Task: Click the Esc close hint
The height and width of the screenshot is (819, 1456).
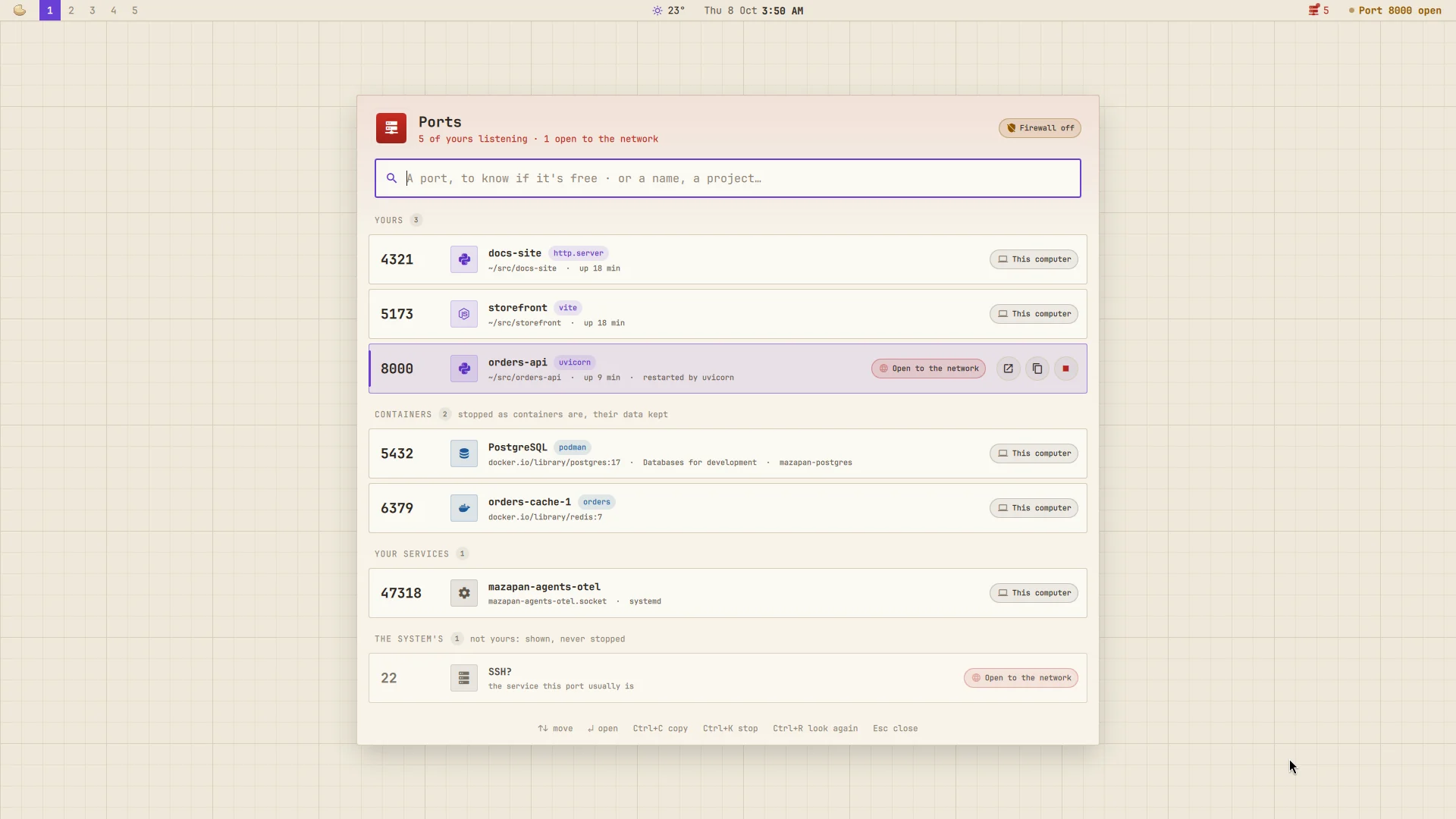Action: [x=895, y=729]
